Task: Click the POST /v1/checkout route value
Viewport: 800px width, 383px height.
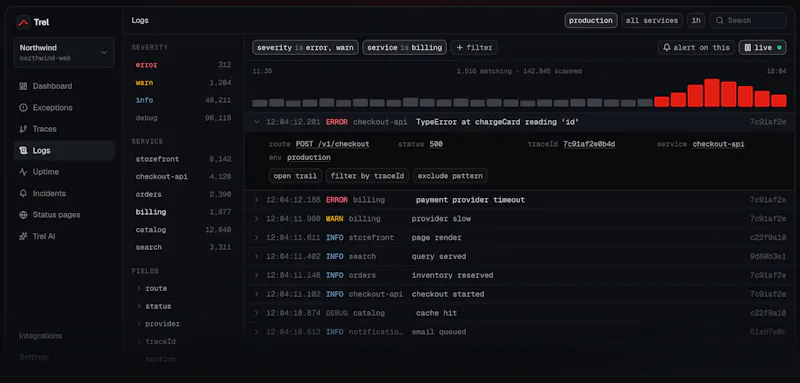Action: pos(332,144)
